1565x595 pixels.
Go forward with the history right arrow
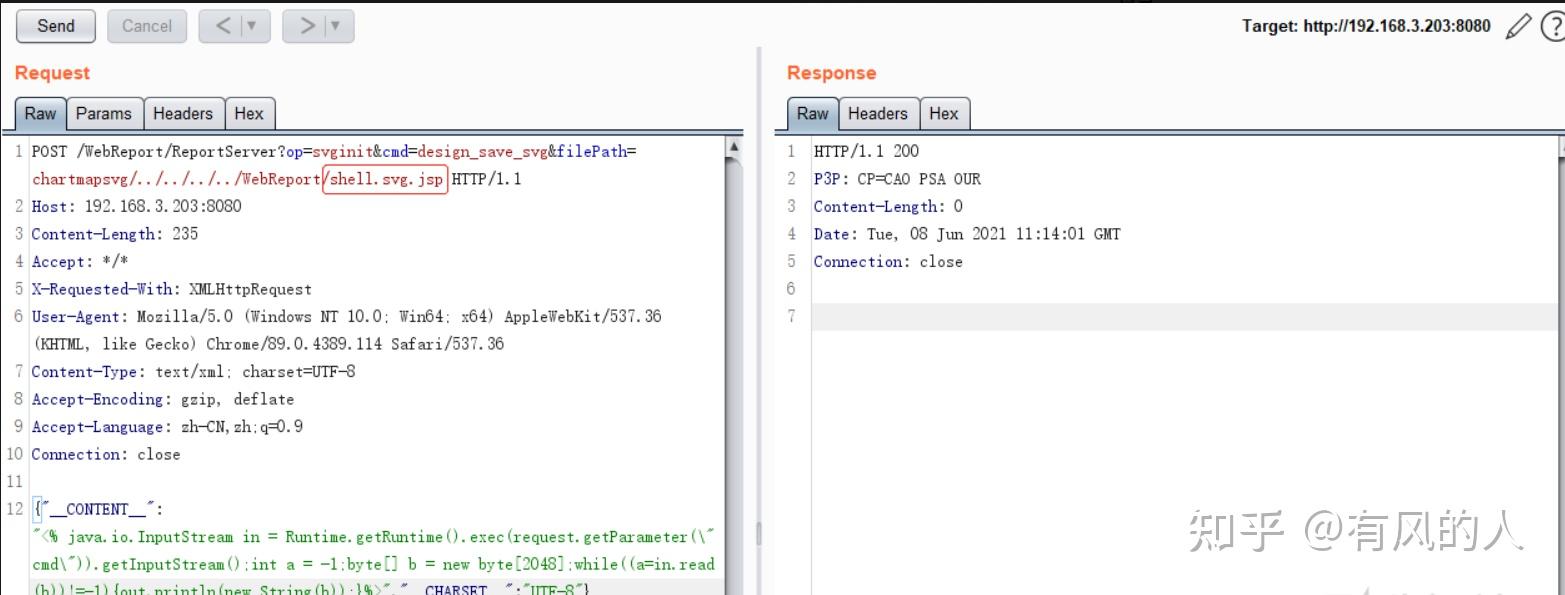pyautogui.click(x=305, y=26)
